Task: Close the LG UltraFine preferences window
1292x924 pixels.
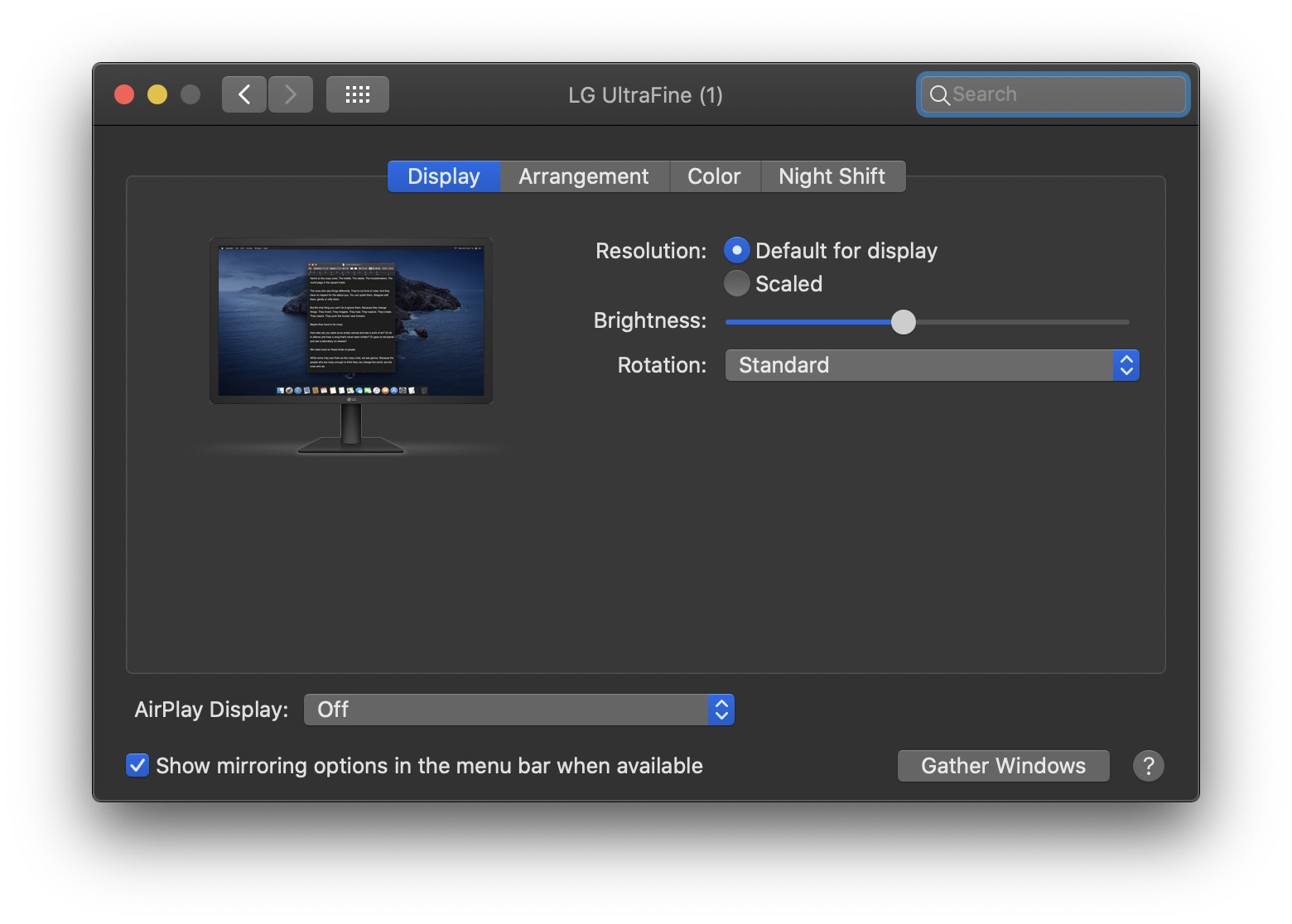Action: click(124, 94)
